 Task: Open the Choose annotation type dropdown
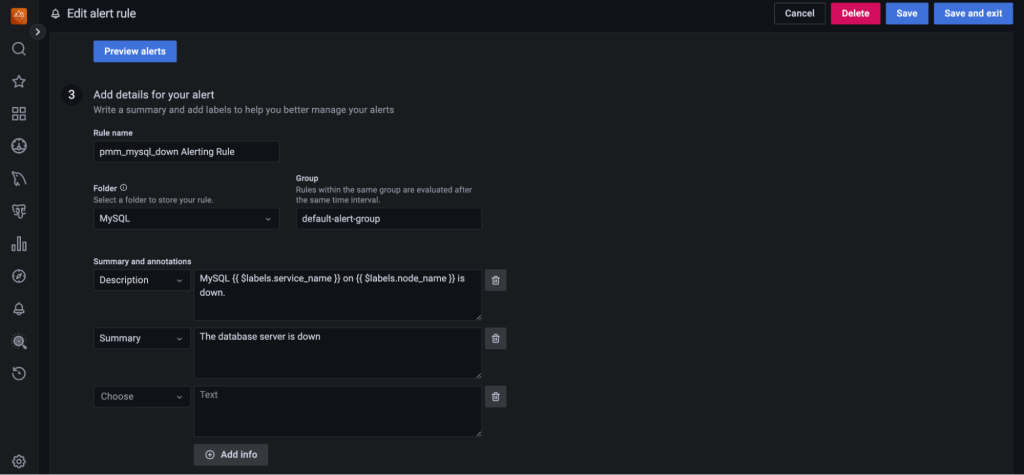[141, 396]
